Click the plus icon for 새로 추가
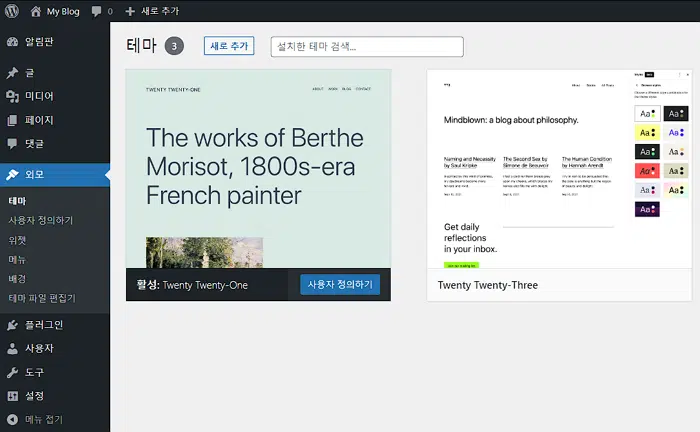The image size is (700, 432). click(130, 11)
